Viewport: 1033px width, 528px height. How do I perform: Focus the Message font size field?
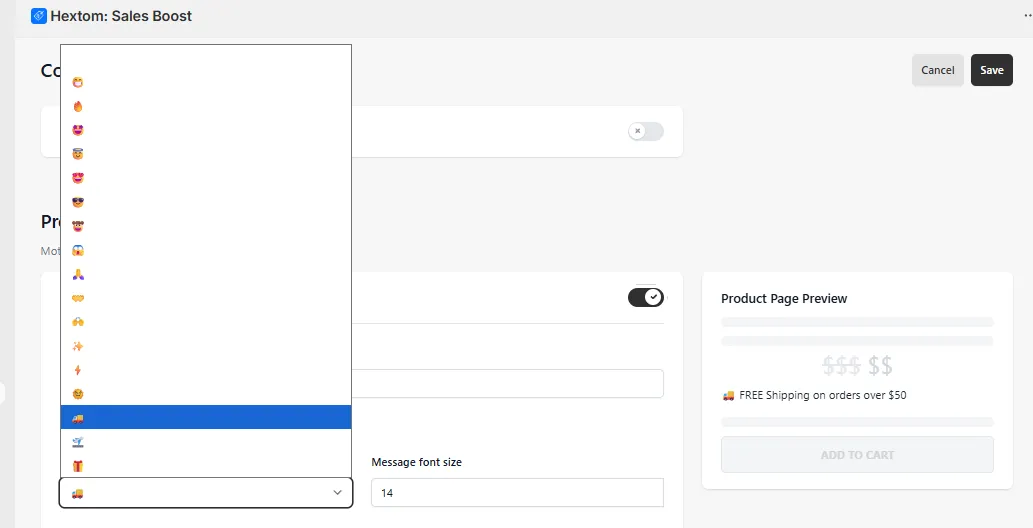517,492
